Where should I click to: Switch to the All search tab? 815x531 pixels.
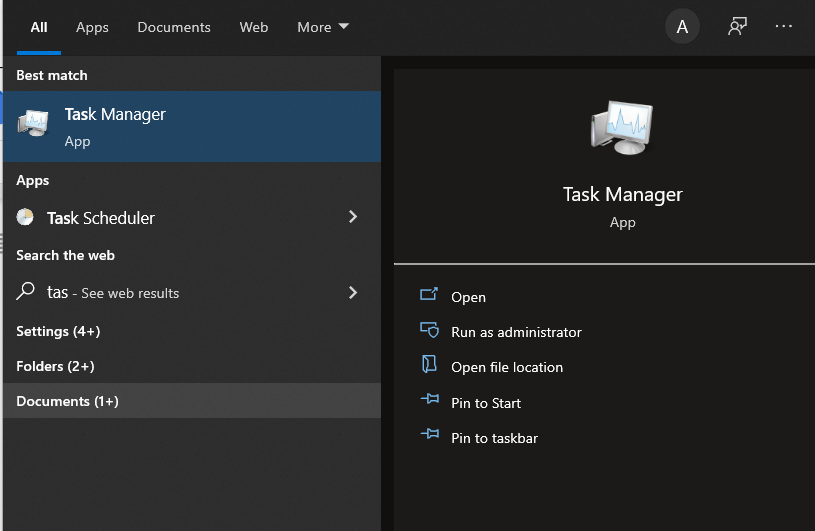point(39,27)
